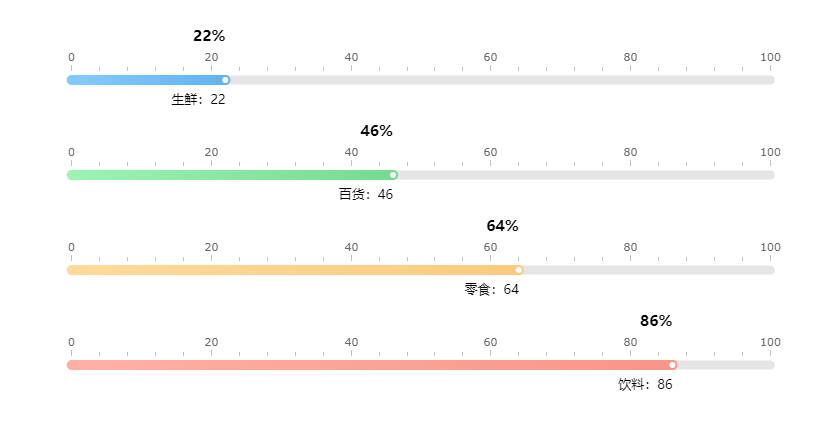
Task: Click the blue 生鲜 slider handle
Action: click(x=225, y=80)
